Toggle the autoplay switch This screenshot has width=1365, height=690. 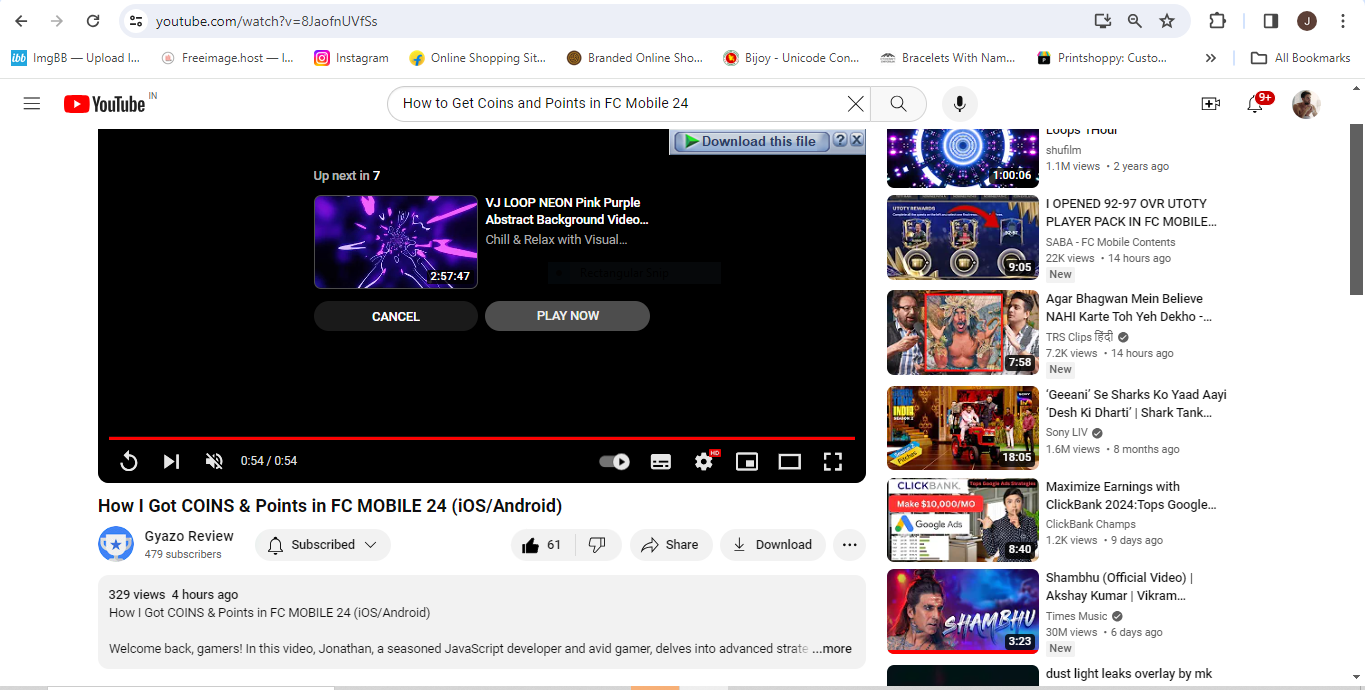614,461
